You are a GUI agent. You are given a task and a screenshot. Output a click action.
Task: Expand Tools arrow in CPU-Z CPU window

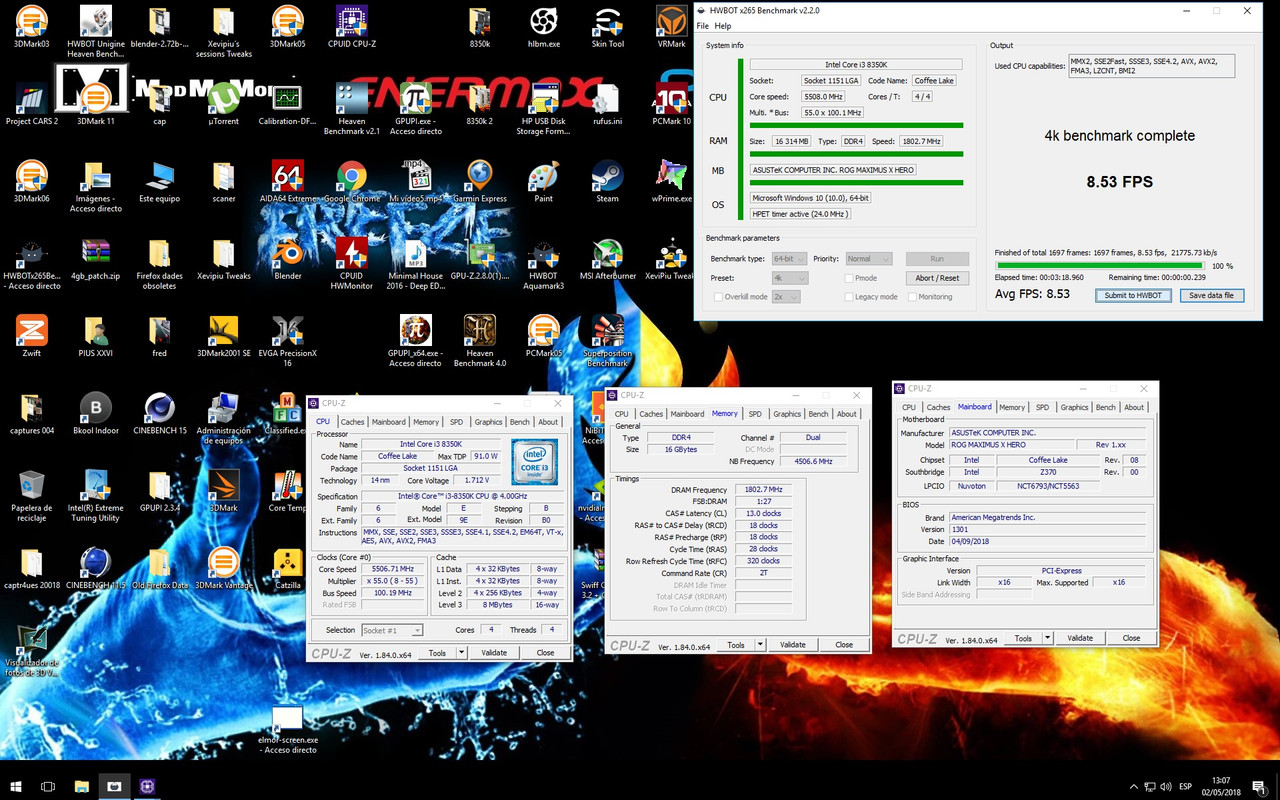462,653
